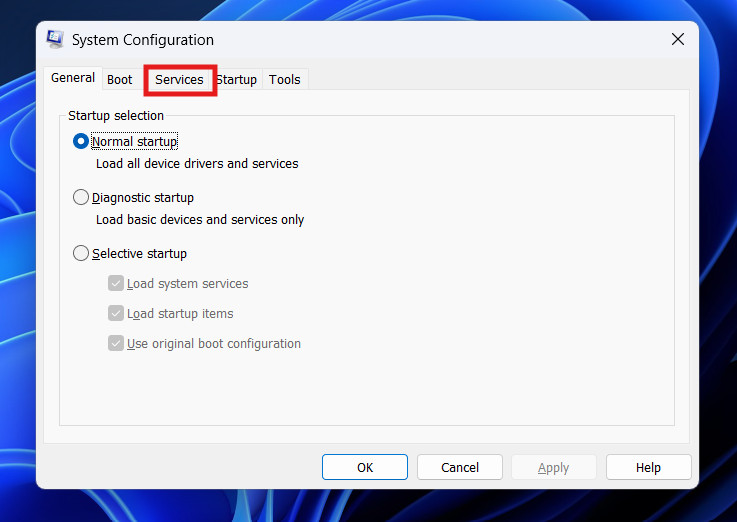Click the Cancel button
Image resolution: width=737 pixels, height=522 pixels.
point(460,467)
